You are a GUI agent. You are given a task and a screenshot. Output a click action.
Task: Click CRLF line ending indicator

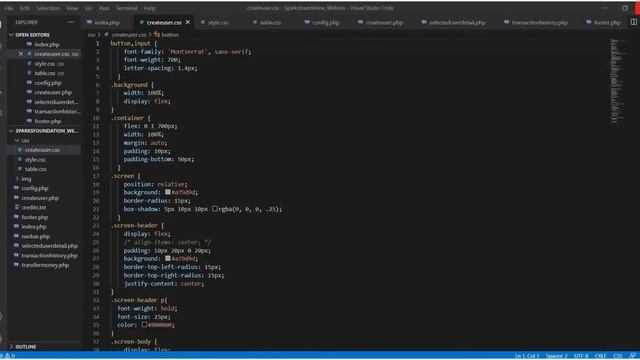click(x=600, y=356)
